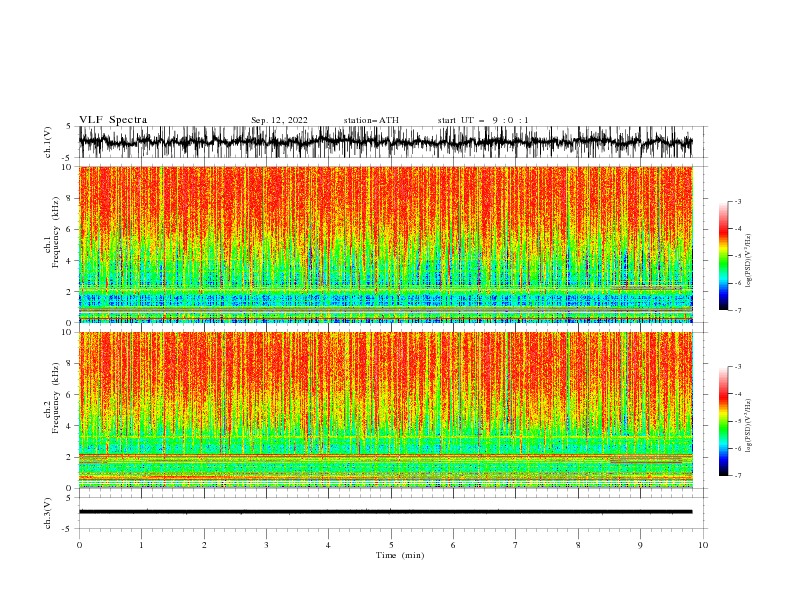Image resolution: width=792 pixels, height=612 pixels.
Task: Click the ch.1 spectrogram panel
Action: coord(385,244)
